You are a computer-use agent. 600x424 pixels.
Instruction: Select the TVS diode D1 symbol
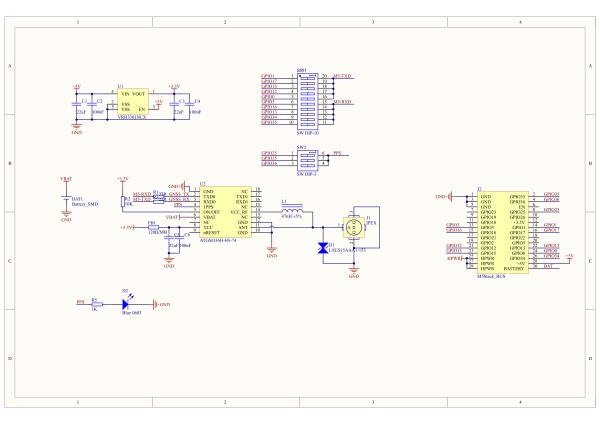coord(321,247)
